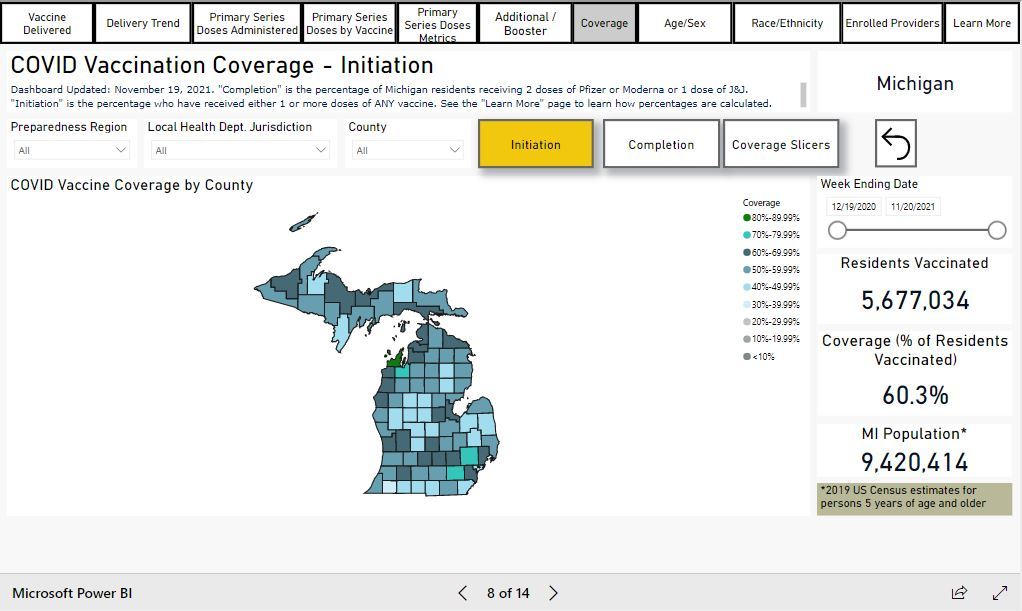
Task: Click the share icon
Action: pyautogui.click(x=959, y=593)
